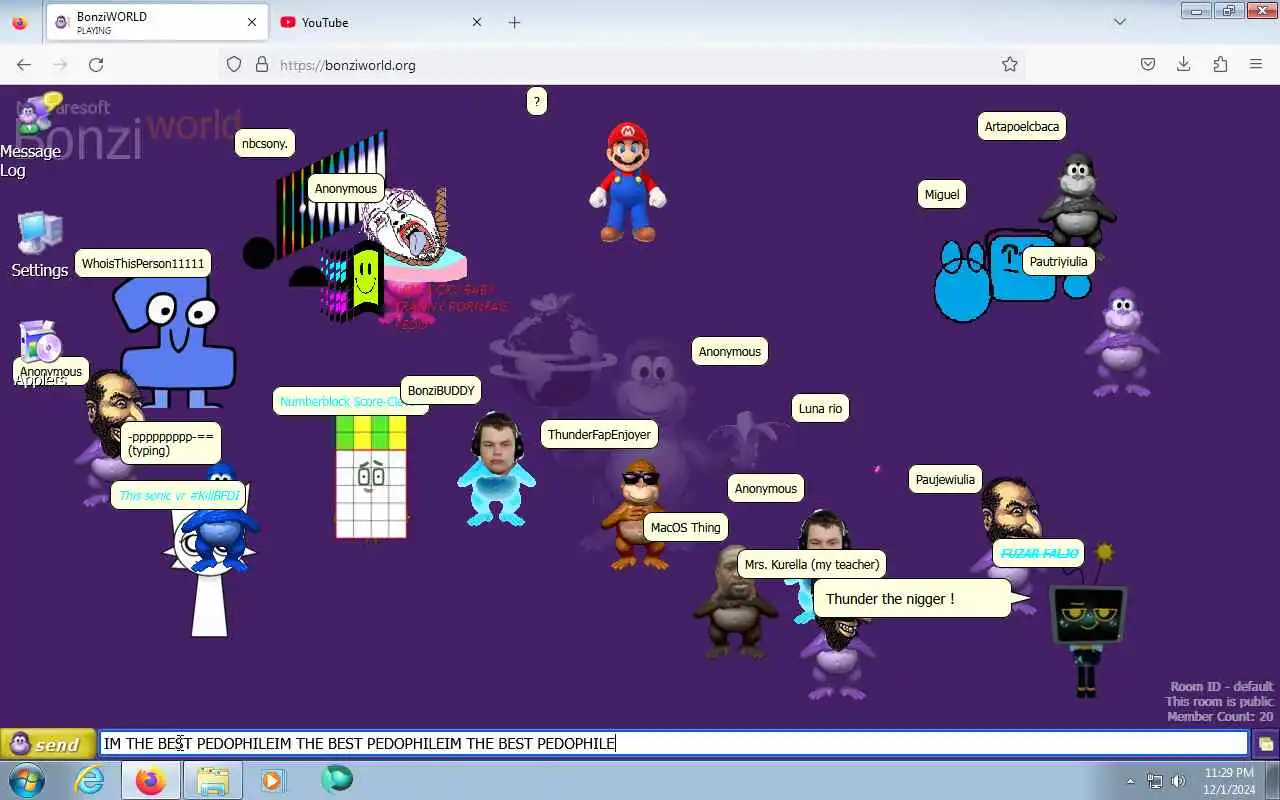The image size is (1280, 800).
Task: Open the Save to Pocket icon
Action: (x=1148, y=64)
